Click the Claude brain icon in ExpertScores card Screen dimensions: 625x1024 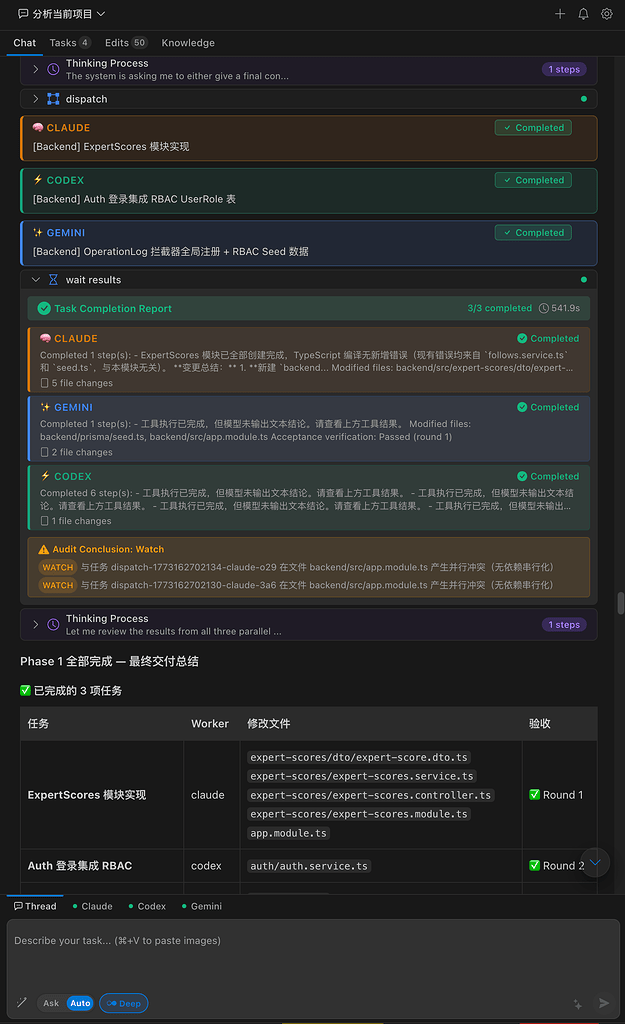tap(38, 127)
